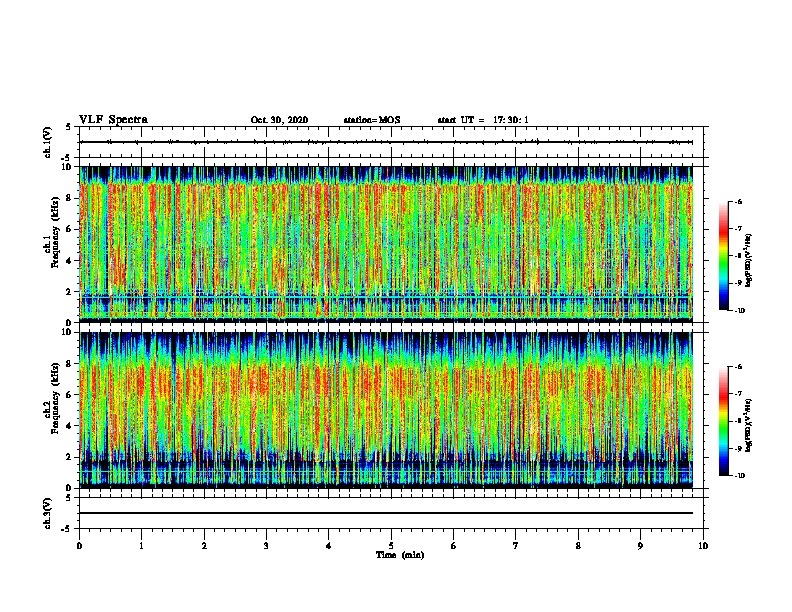The height and width of the screenshot is (612, 792).
Task: Click the '-10' label on ch.2 color bar
Action: (740, 476)
